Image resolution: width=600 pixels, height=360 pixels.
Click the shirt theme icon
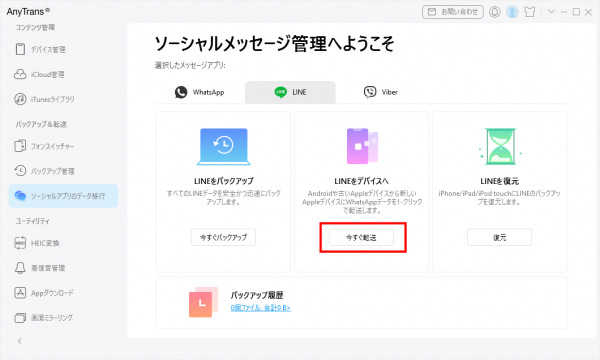point(530,12)
